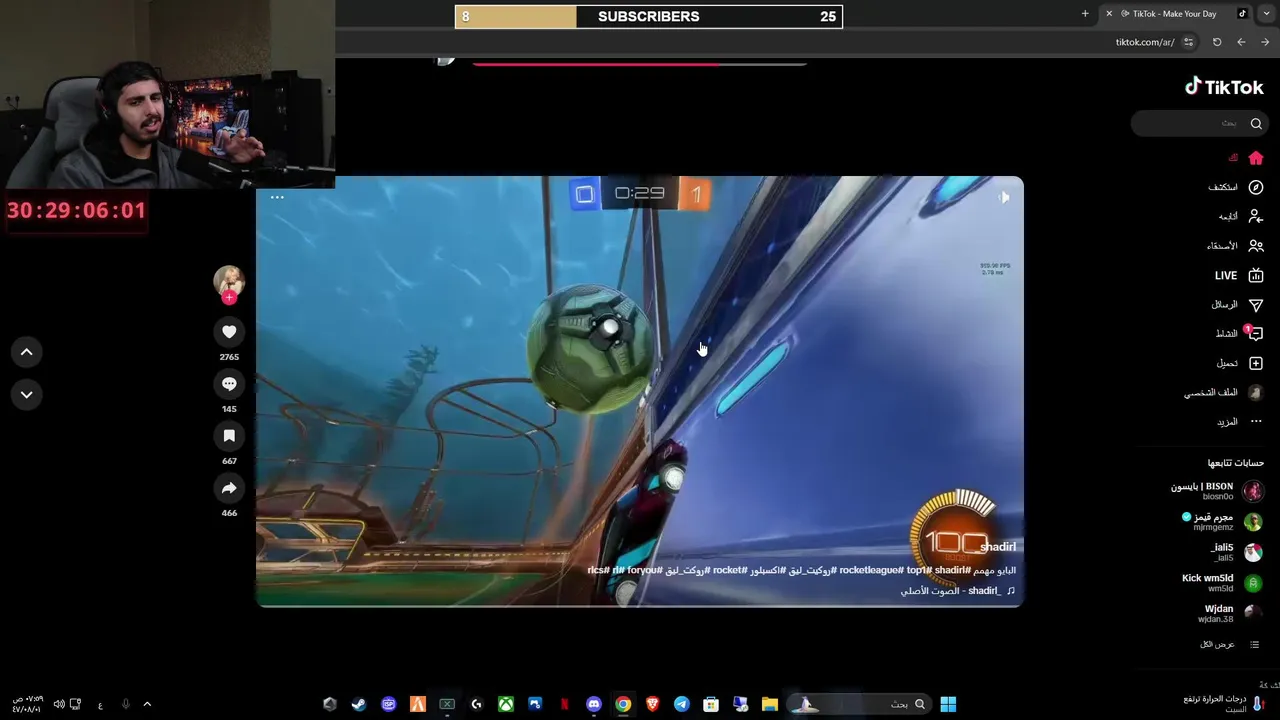Open the For You home icon
The image size is (1280, 720).
1256,158
